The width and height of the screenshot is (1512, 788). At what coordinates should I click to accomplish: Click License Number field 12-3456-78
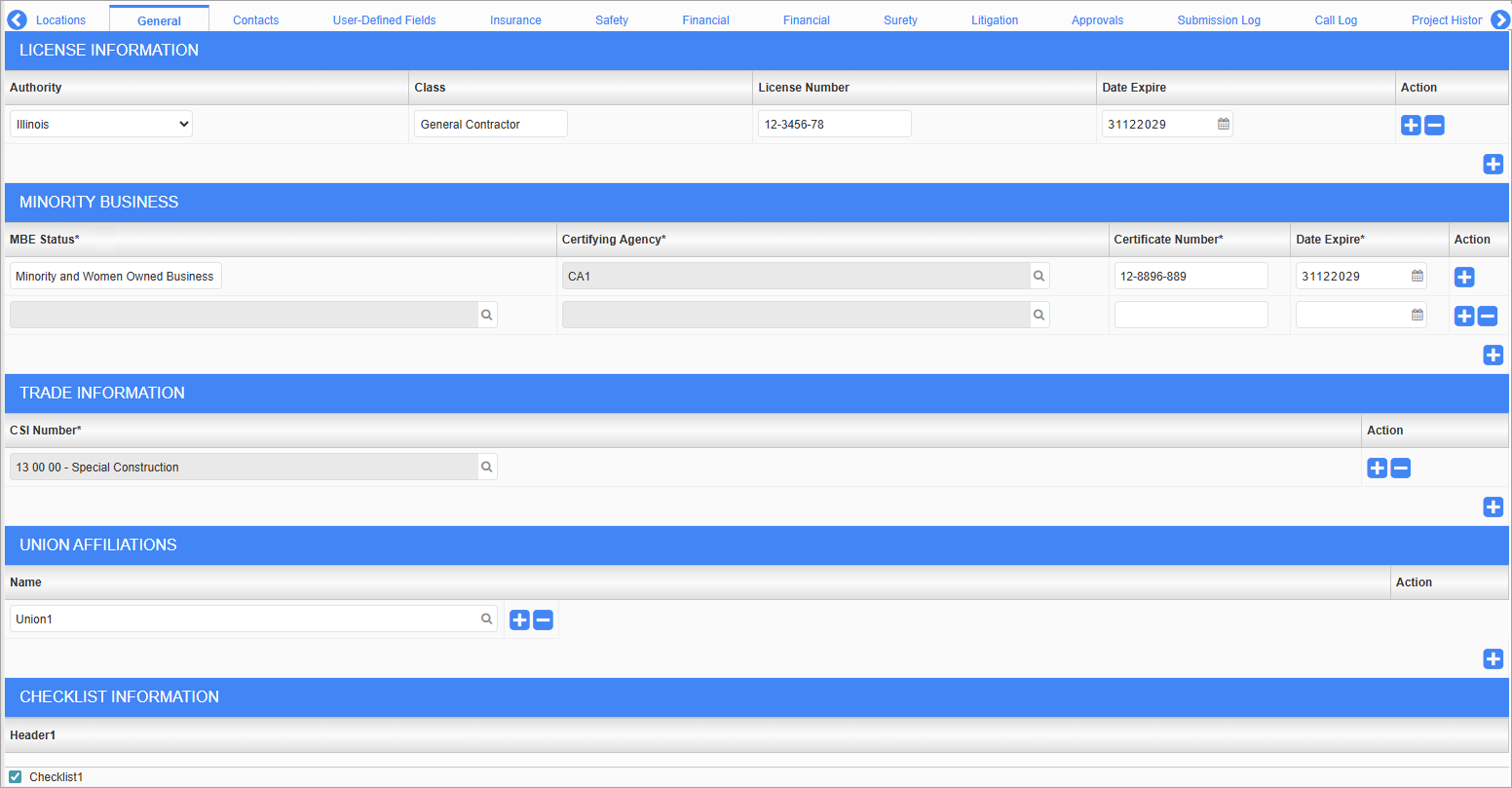point(835,124)
